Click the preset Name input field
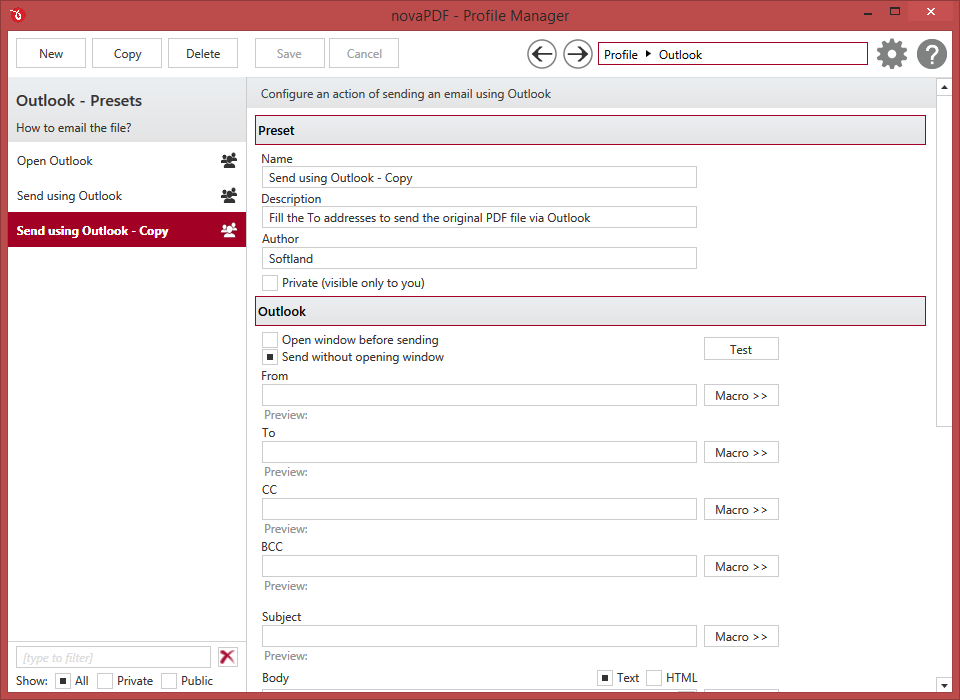 click(x=479, y=178)
